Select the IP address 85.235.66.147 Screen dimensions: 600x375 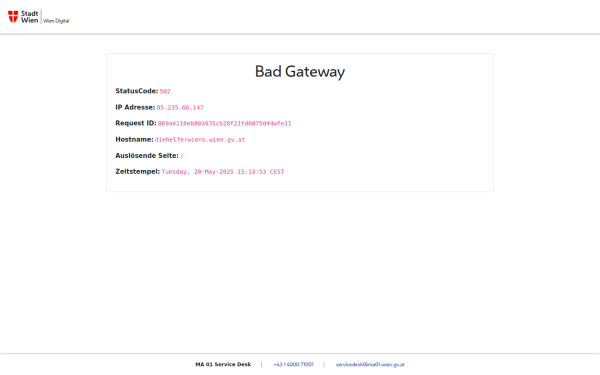tap(180, 108)
